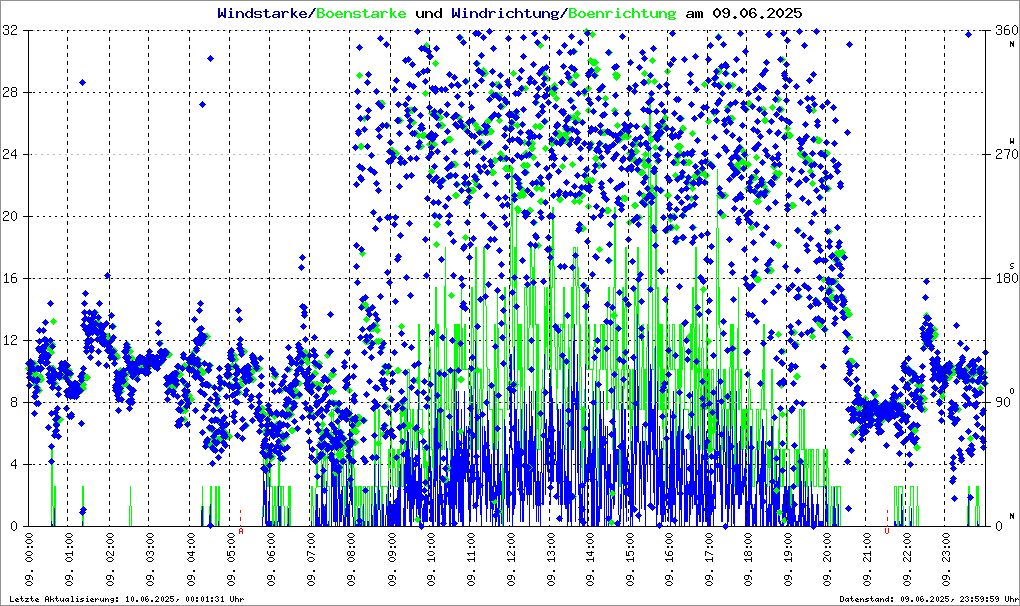Click the '09. 00:00' time axis label
The height and width of the screenshot is (606, 1020).
click(x=31, y=562)
